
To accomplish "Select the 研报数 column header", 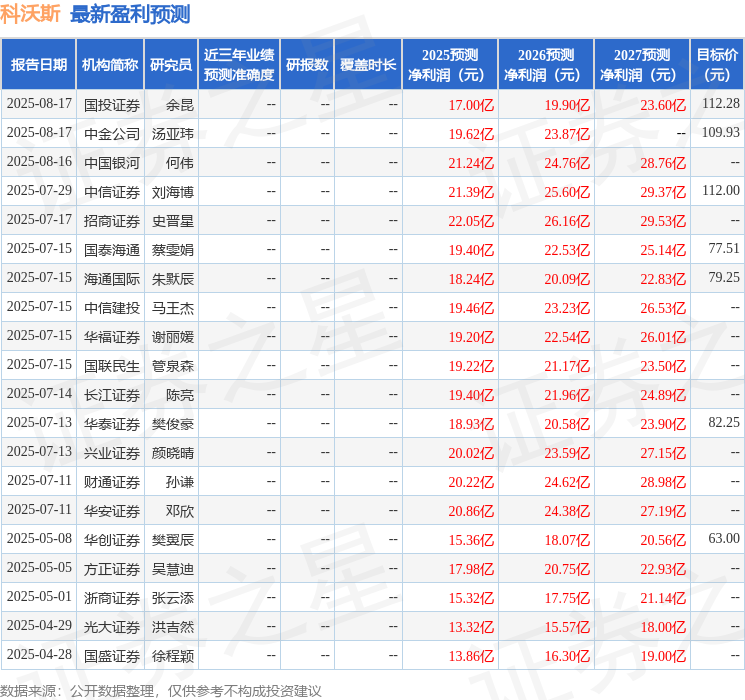I will (307, 65).
